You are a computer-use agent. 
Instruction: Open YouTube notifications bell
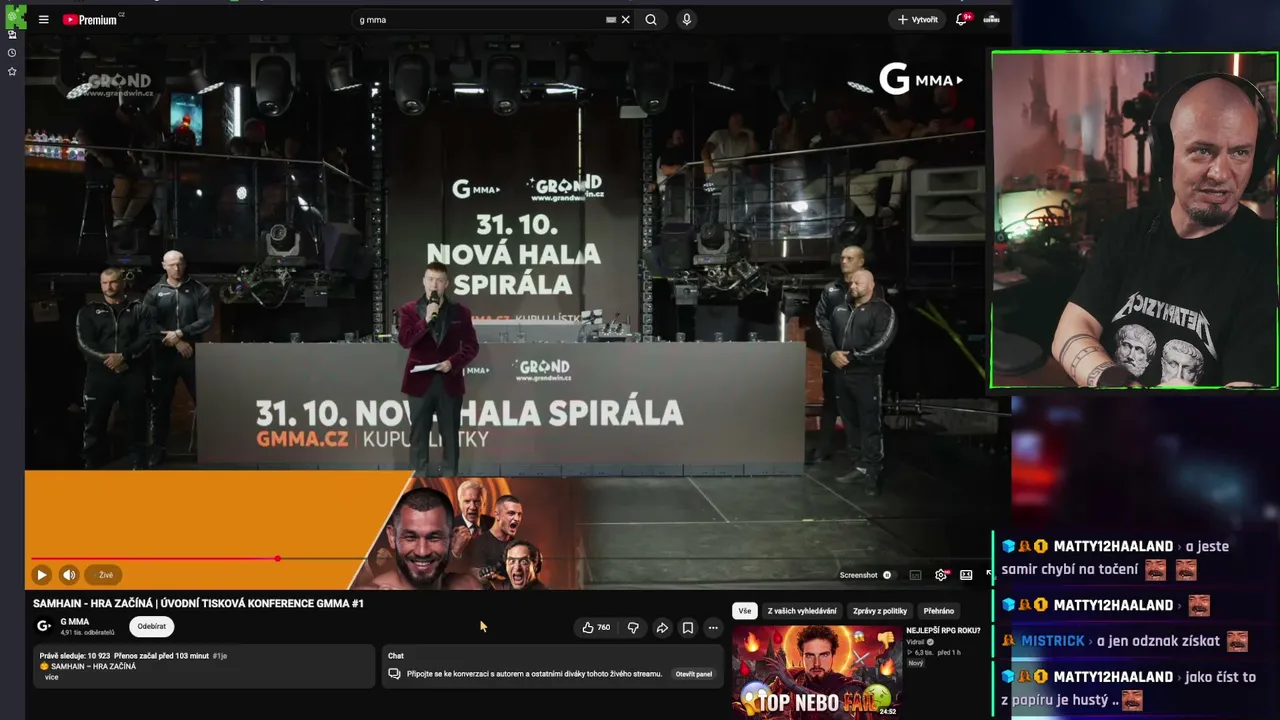coord(962,19)
